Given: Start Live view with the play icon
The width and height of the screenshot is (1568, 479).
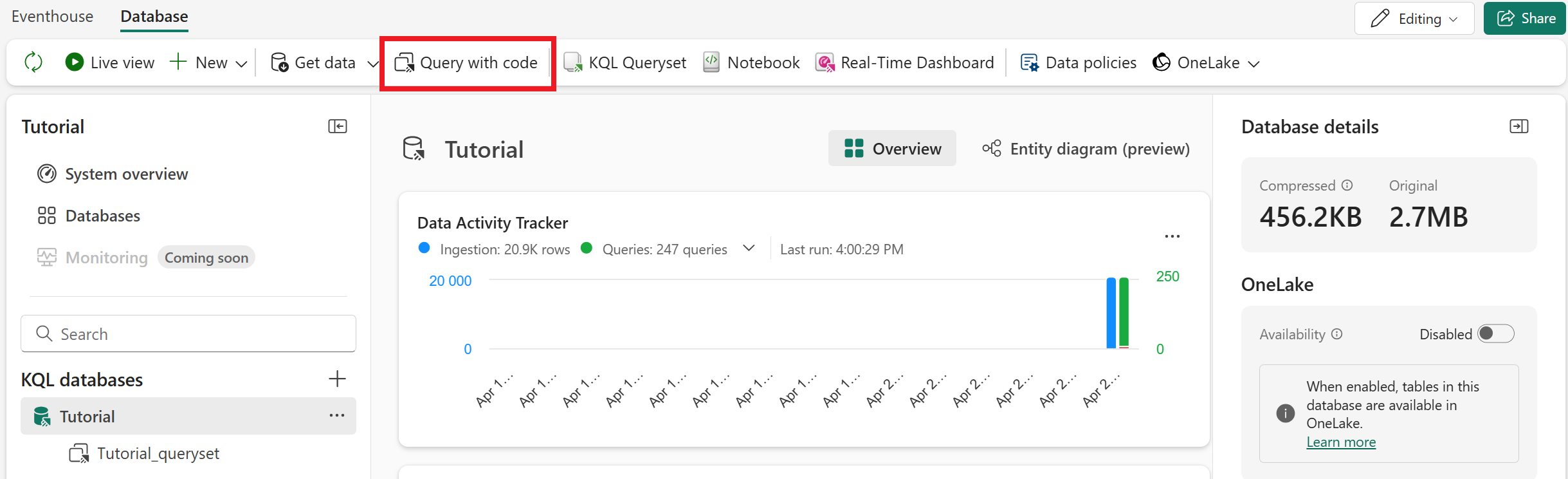Looking at the screenshot, I should 74,62.
